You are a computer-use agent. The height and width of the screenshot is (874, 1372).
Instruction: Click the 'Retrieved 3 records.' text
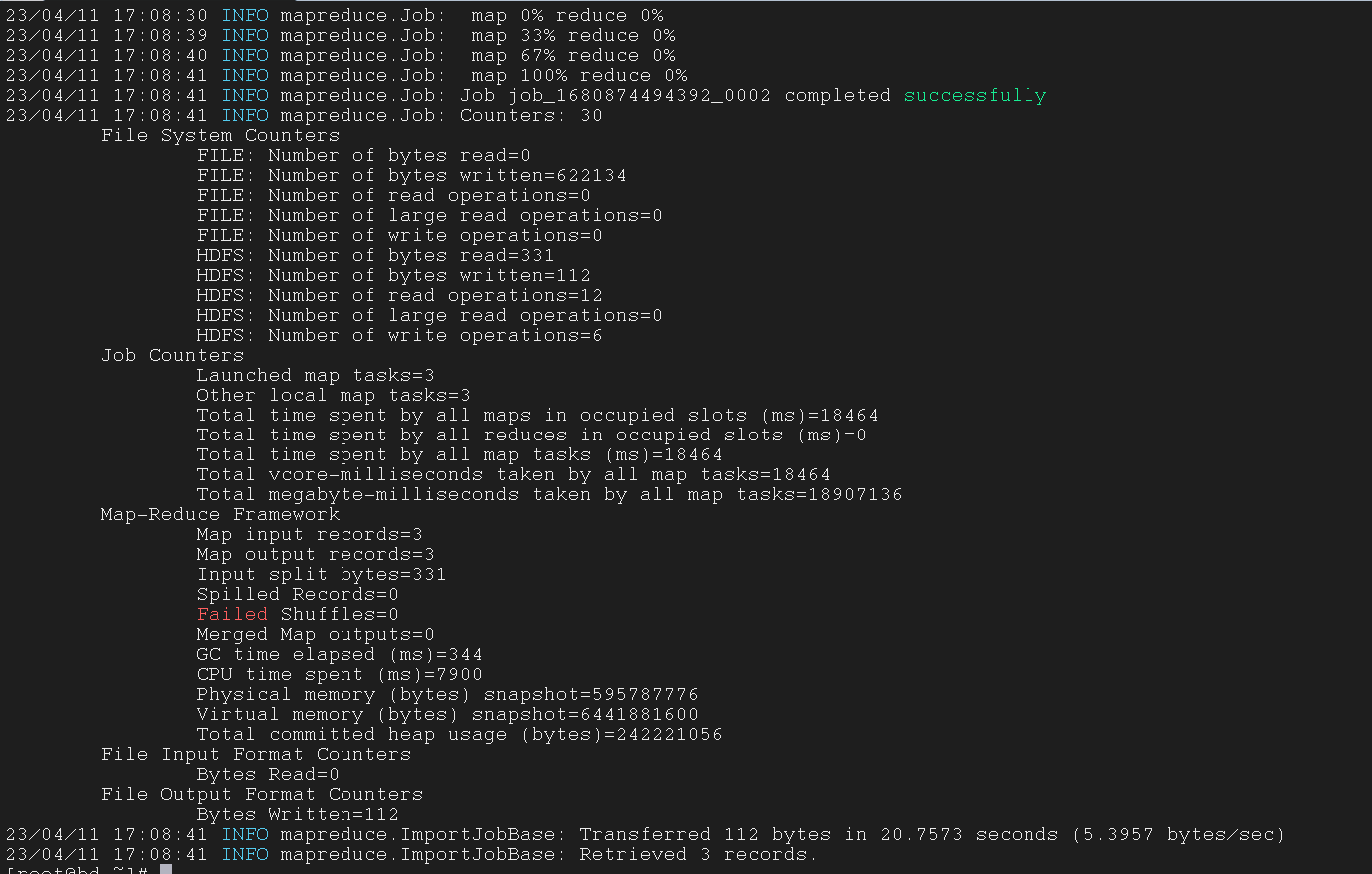698,855
